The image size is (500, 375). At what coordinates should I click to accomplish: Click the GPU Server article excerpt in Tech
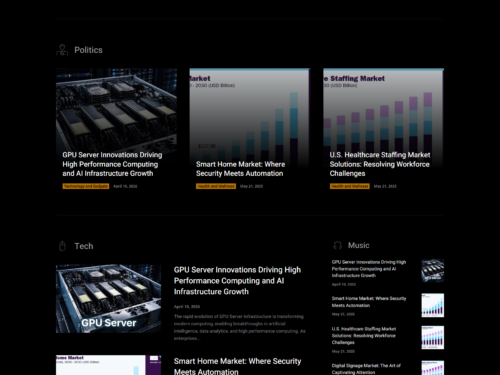point(240,327)
